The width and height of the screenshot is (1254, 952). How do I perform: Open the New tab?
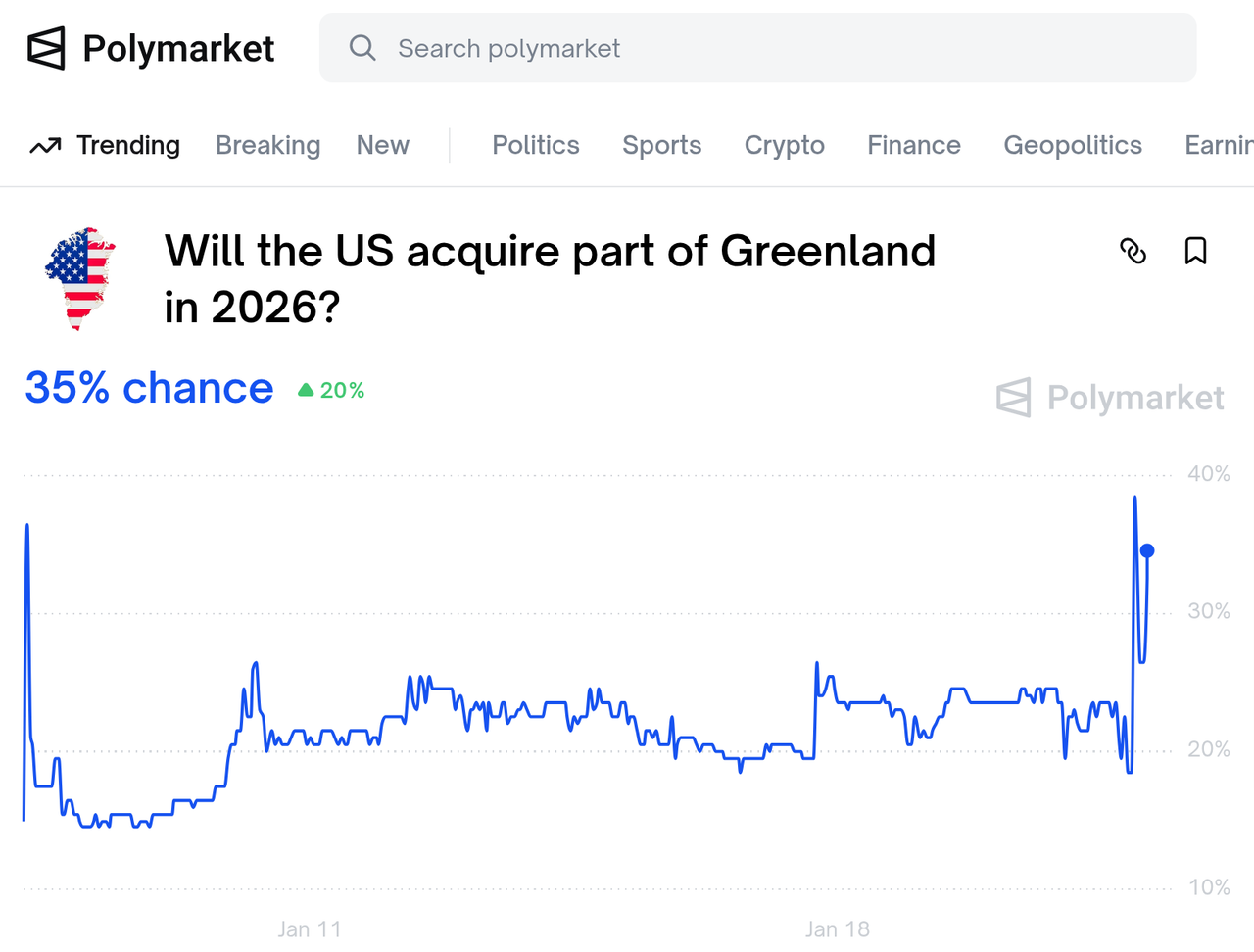382,145
